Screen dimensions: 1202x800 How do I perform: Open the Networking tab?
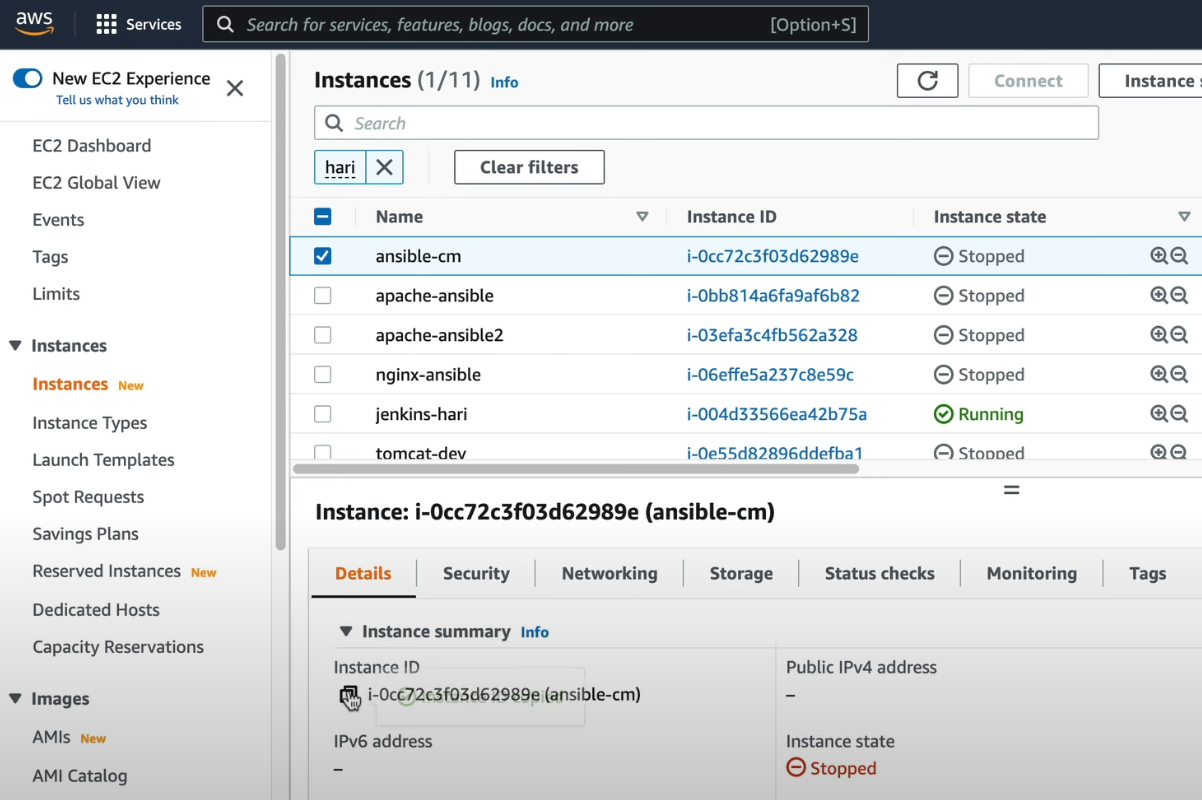tap(610, 573)
